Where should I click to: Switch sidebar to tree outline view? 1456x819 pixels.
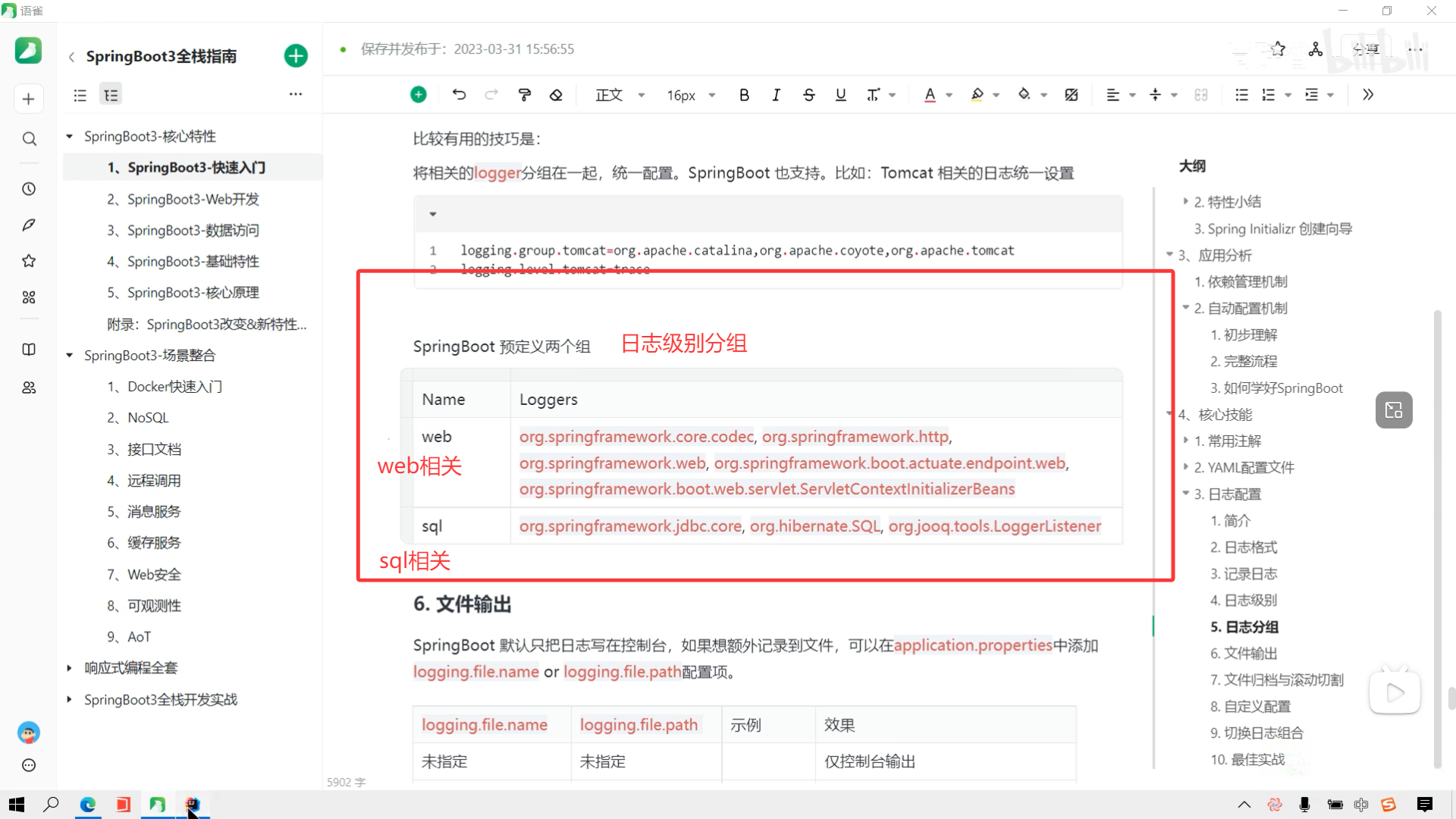click(111, 95)
